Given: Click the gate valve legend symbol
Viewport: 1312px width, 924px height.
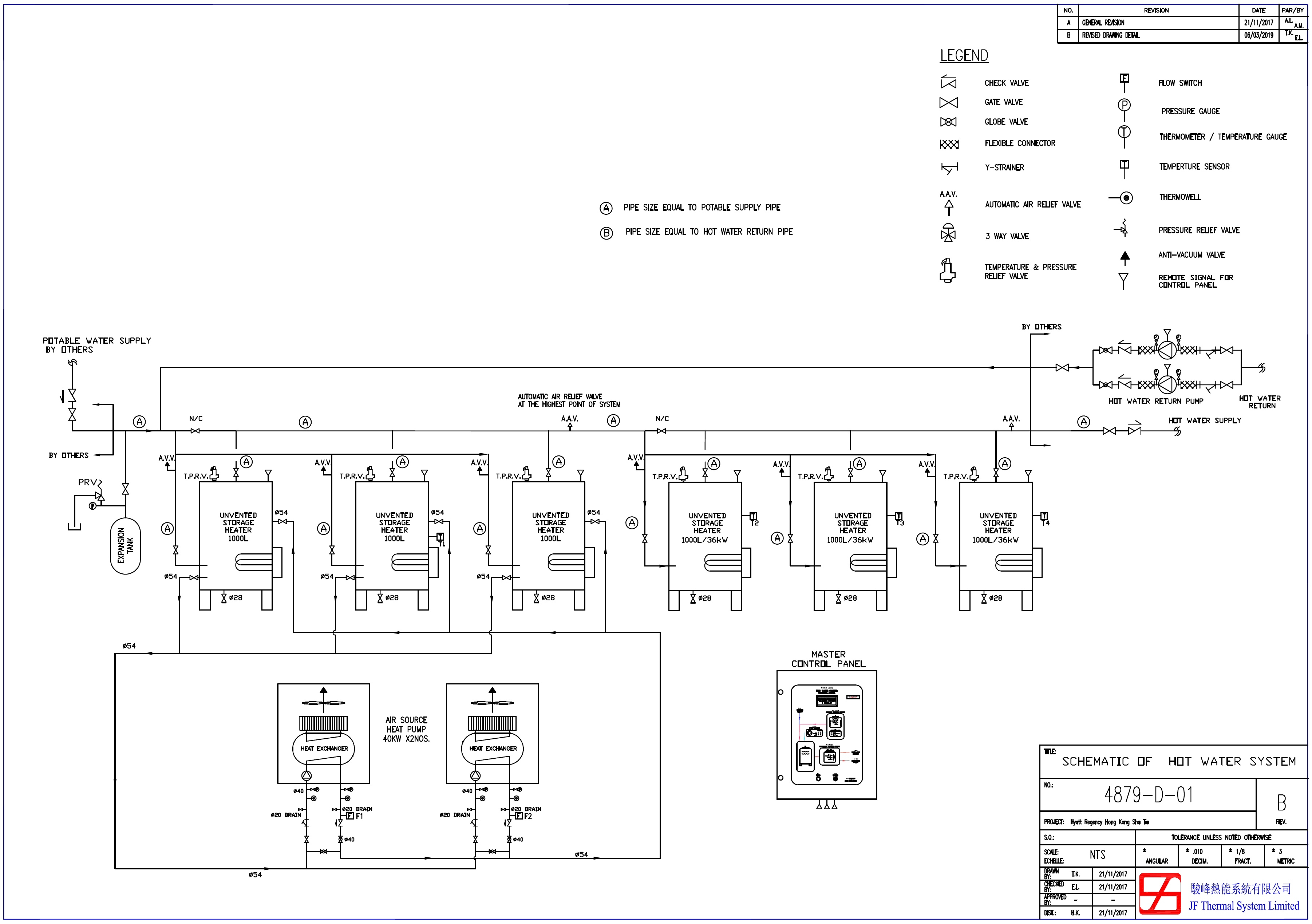Looking at the screenshot, I should pos(949,102).
